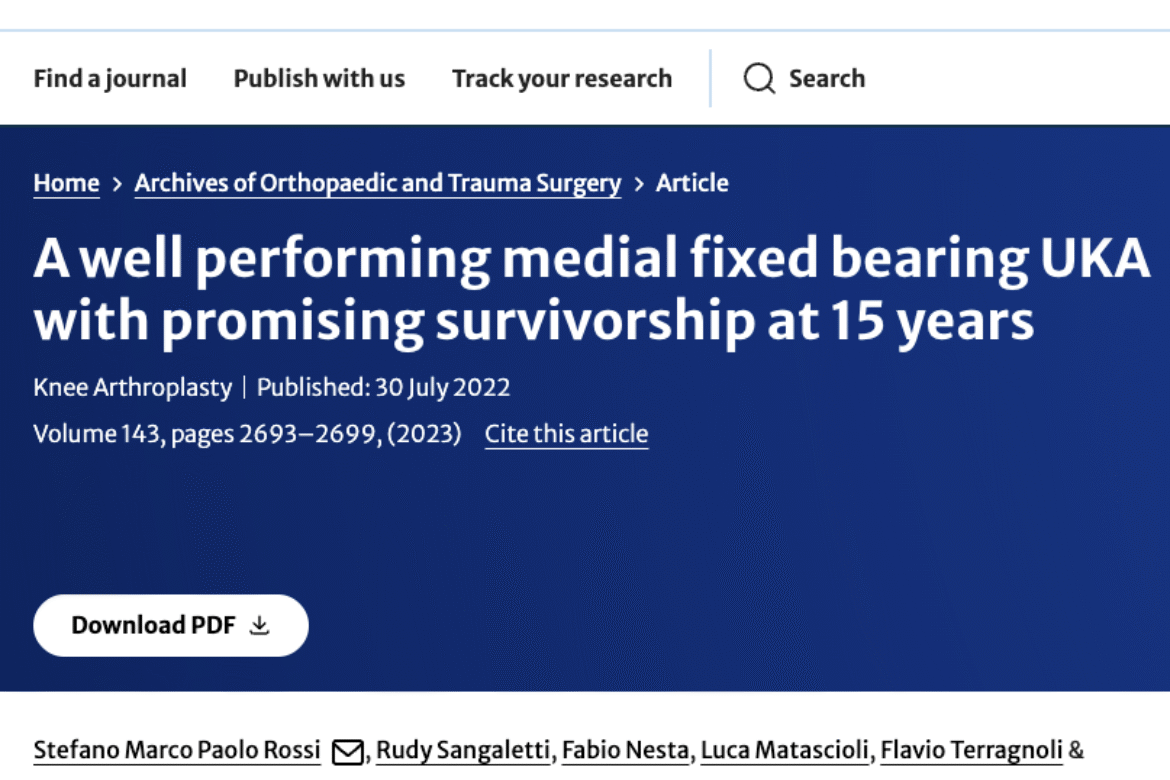Open author profile Rudy Sangaletti
The height and width of the screenshot is (780, 1170).
(x=462, y=751)
